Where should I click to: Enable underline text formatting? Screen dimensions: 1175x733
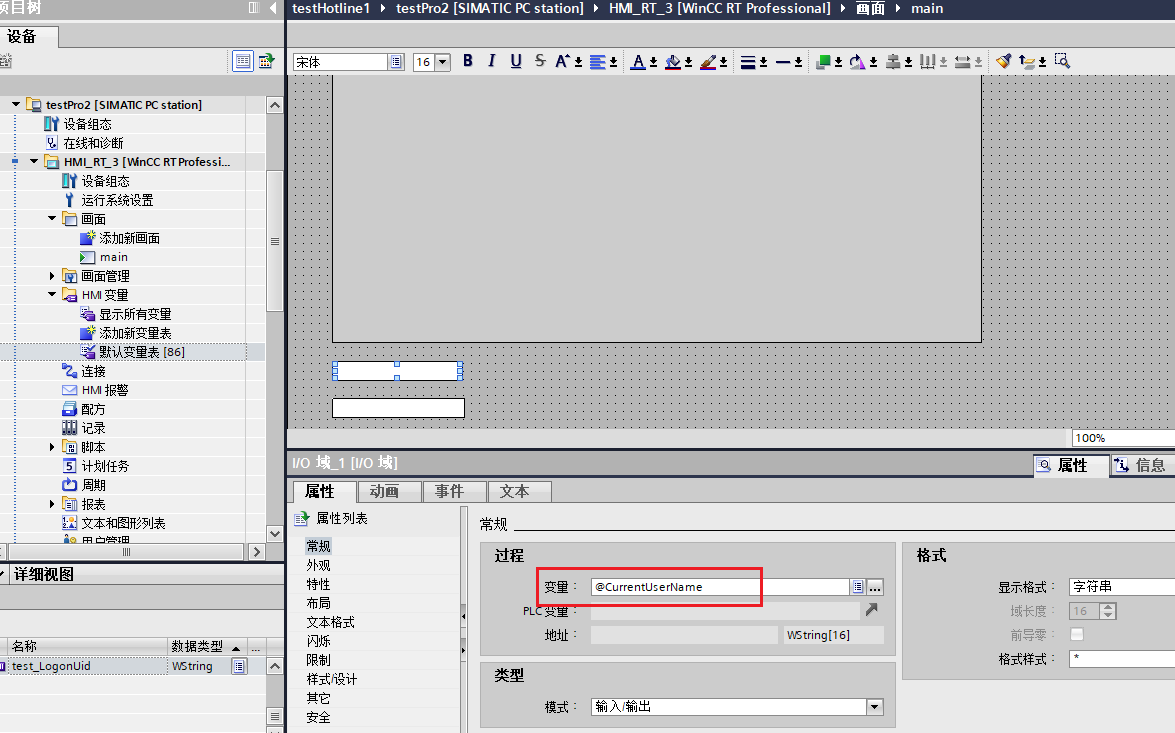click(516, 61)
